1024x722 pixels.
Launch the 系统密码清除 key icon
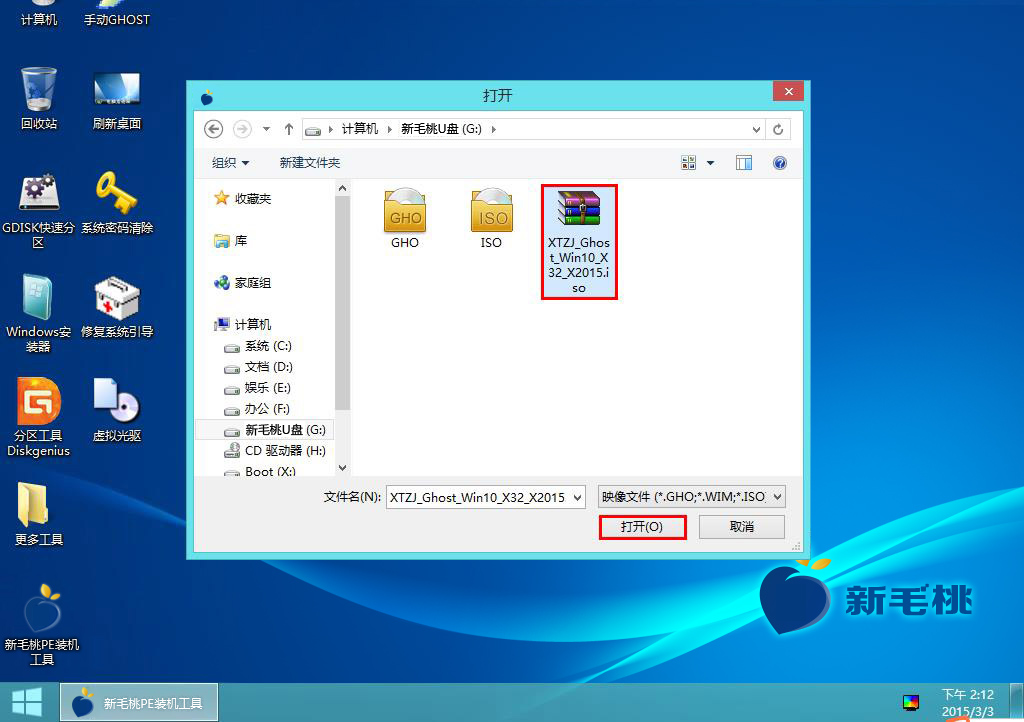[x=116, y=202]
